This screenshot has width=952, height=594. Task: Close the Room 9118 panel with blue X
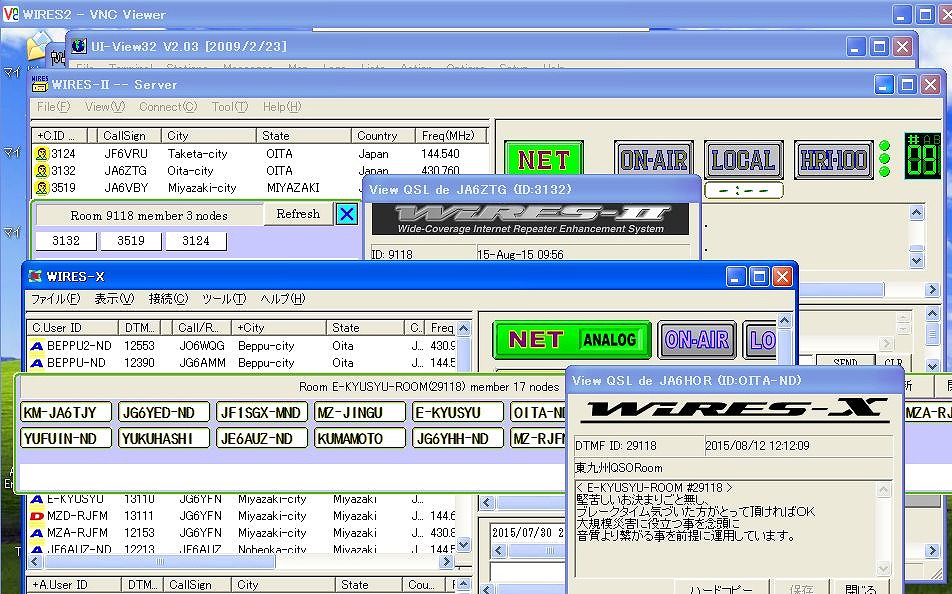click(347, 214)
